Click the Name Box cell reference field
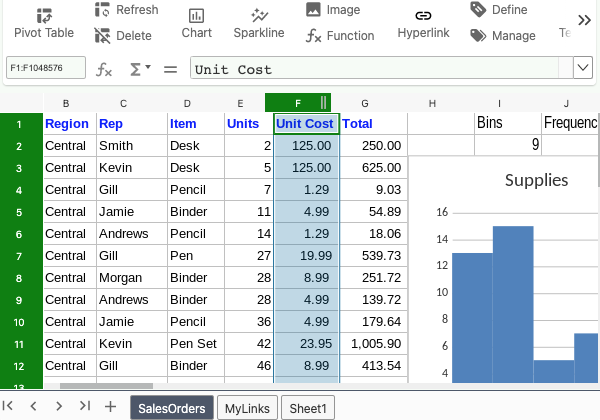This screenshot has height=420, width=600. [x=46, y=68]
